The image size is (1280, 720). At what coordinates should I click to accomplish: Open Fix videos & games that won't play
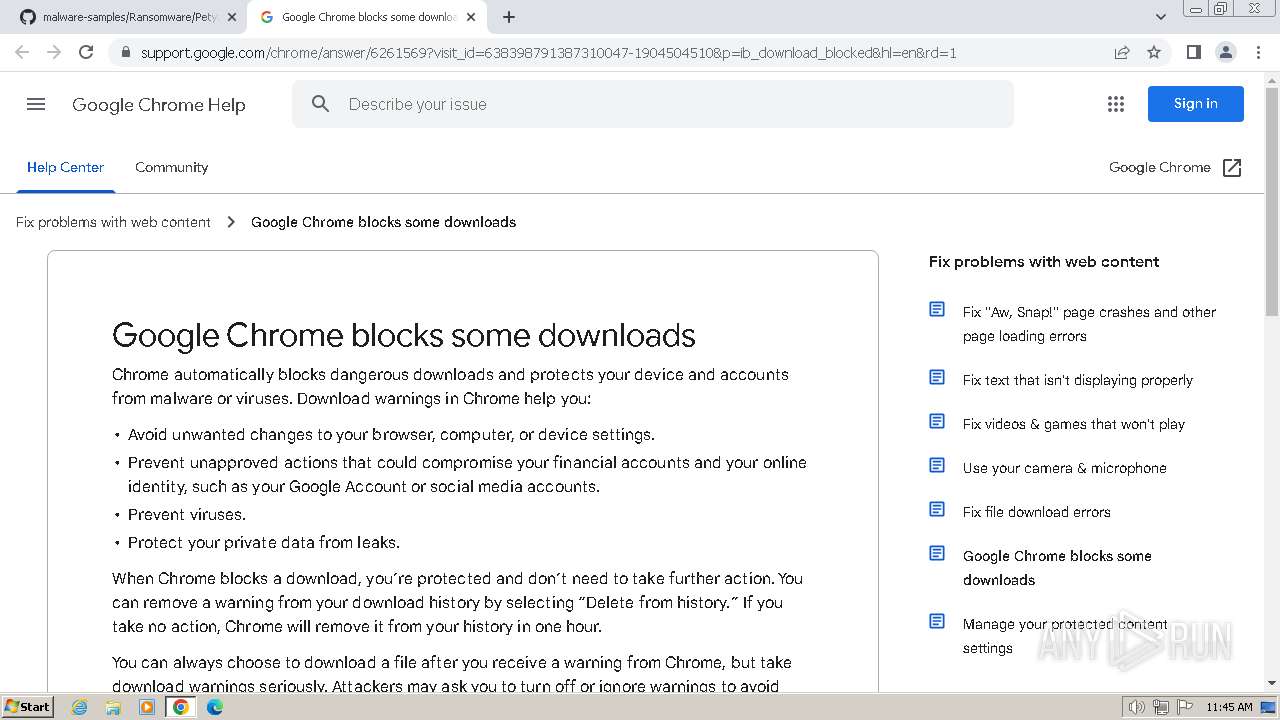(x=1074, y=424)
